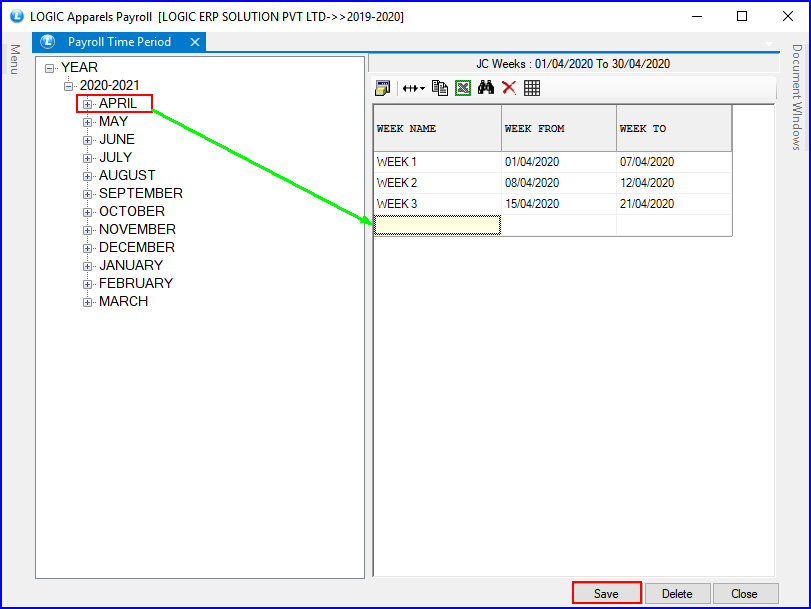Select AUGUST in the year tree

127,175
